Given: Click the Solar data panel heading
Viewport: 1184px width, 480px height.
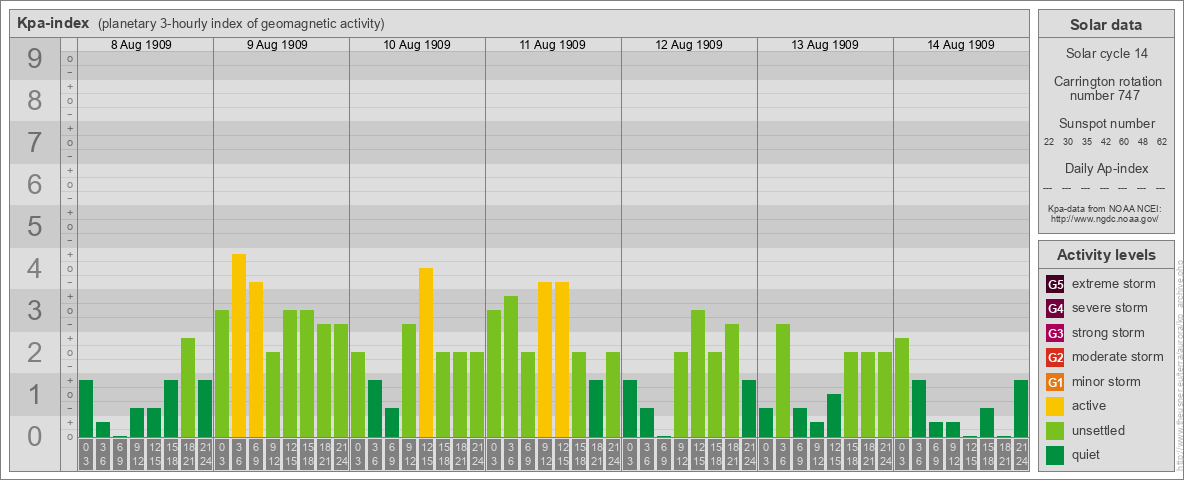Looking at the screenshot, I should pyautogui.click(x=1106, y=25).
